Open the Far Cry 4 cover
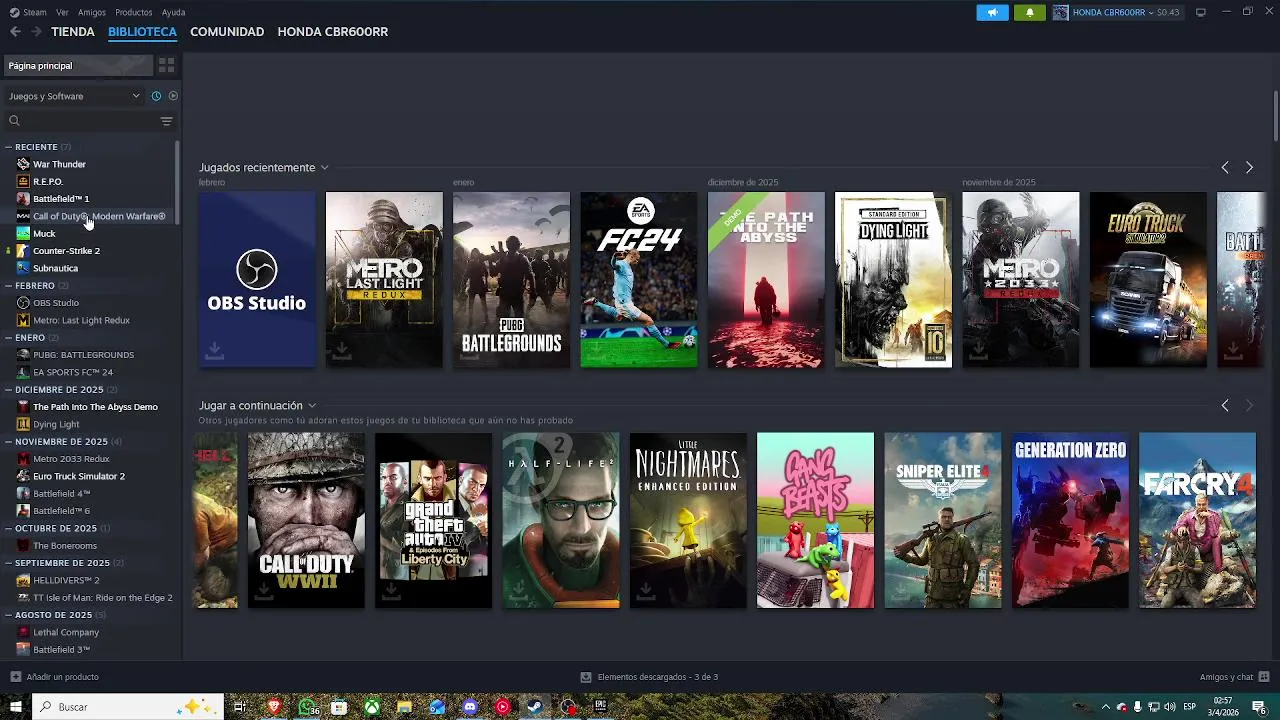Screen dimensions: 1280x720 [x=1197, y=520]
